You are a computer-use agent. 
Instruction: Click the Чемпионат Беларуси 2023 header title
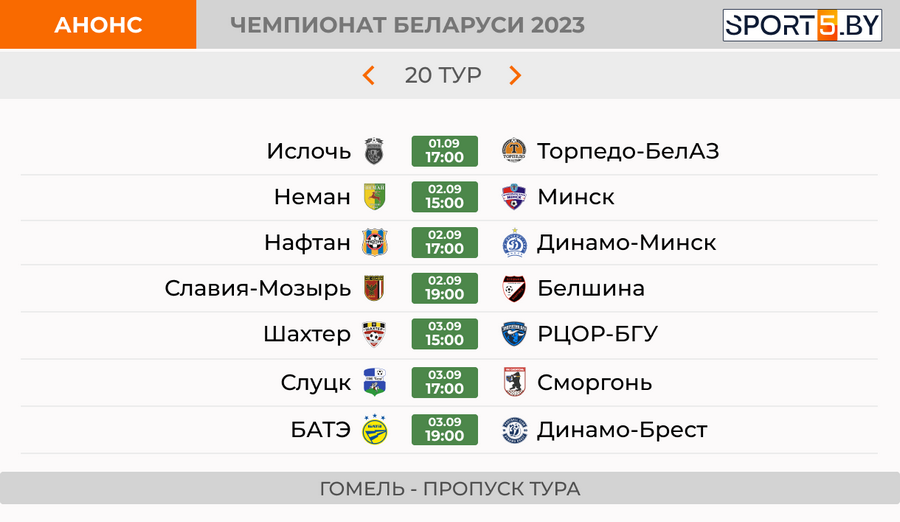click(x=407, y=25)
